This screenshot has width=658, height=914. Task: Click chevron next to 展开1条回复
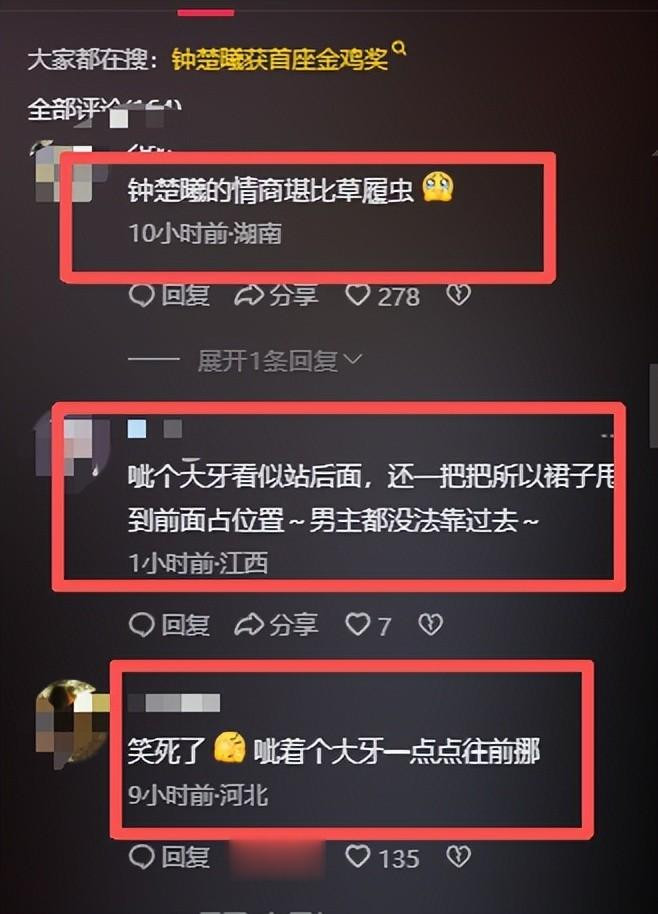pyautogui.click(x=353, y=359)
